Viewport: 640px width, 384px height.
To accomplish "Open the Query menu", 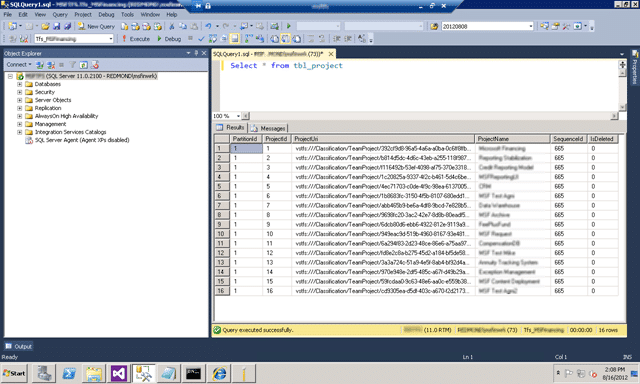I will tap(60, 14).
